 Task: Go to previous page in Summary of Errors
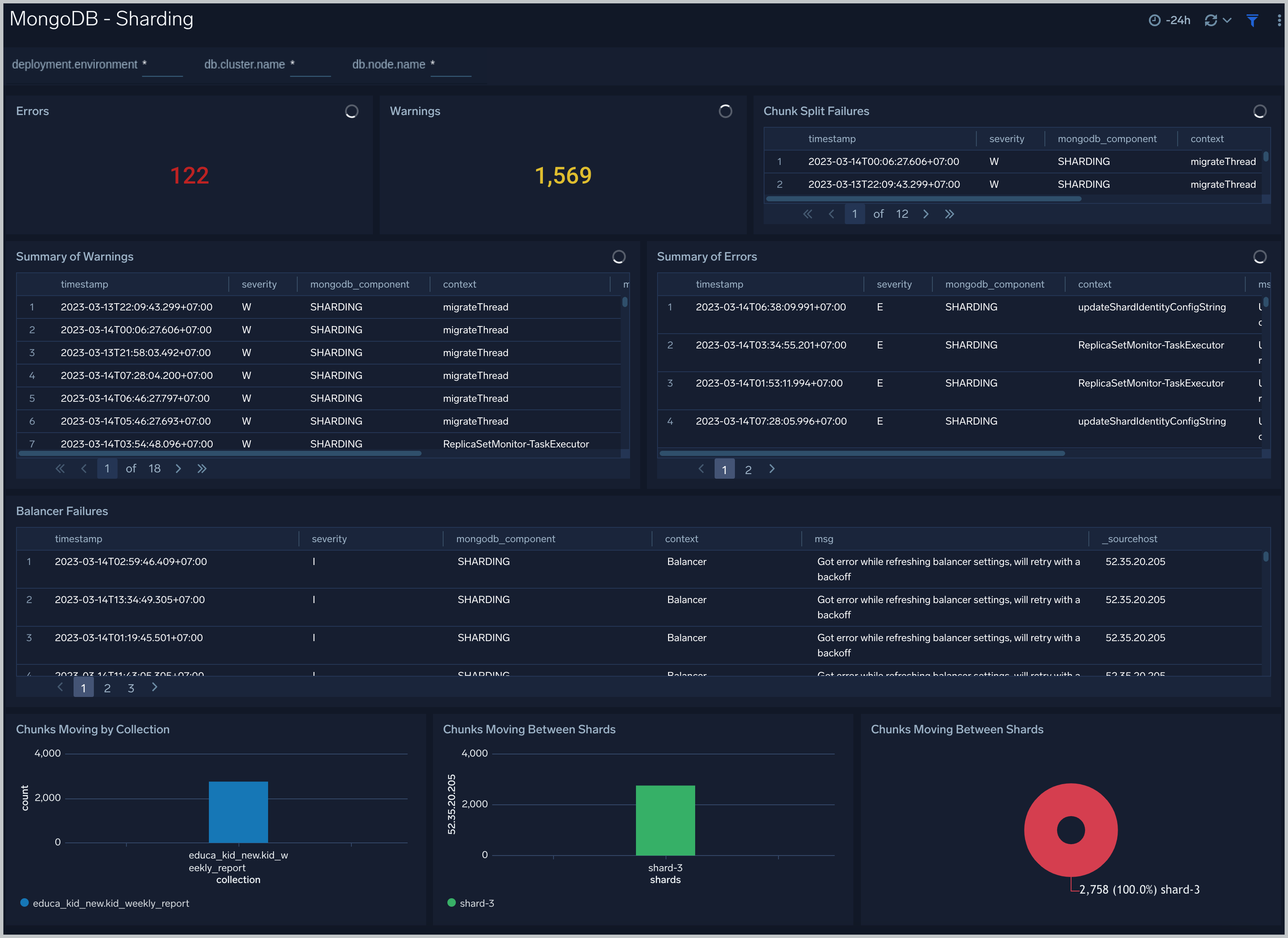point(702,469)
